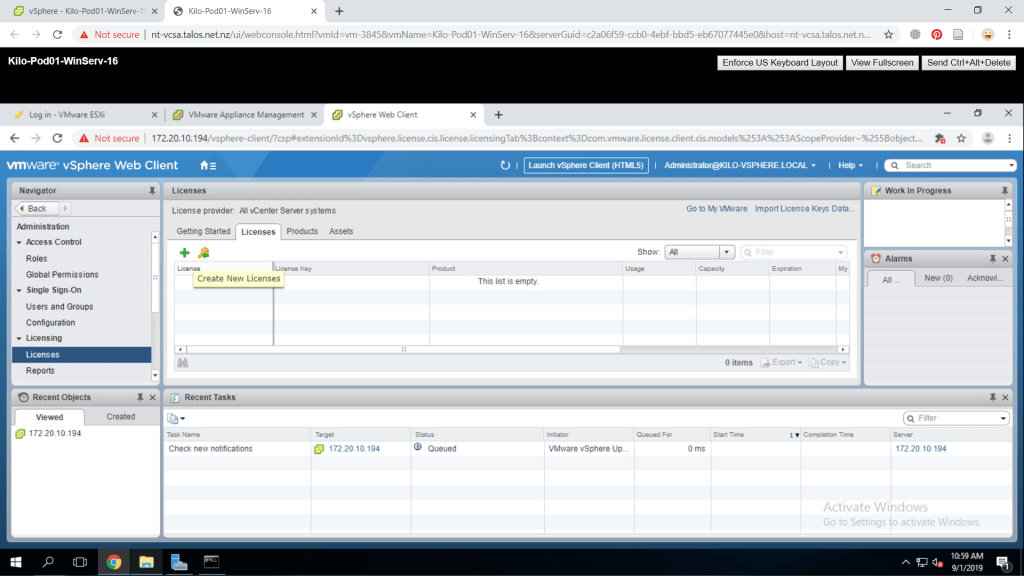The width and height of the screenshot is (1024, 576).
Task: Open File Explorer from the Windows taskbar
Action: click(x=146, y=562)
